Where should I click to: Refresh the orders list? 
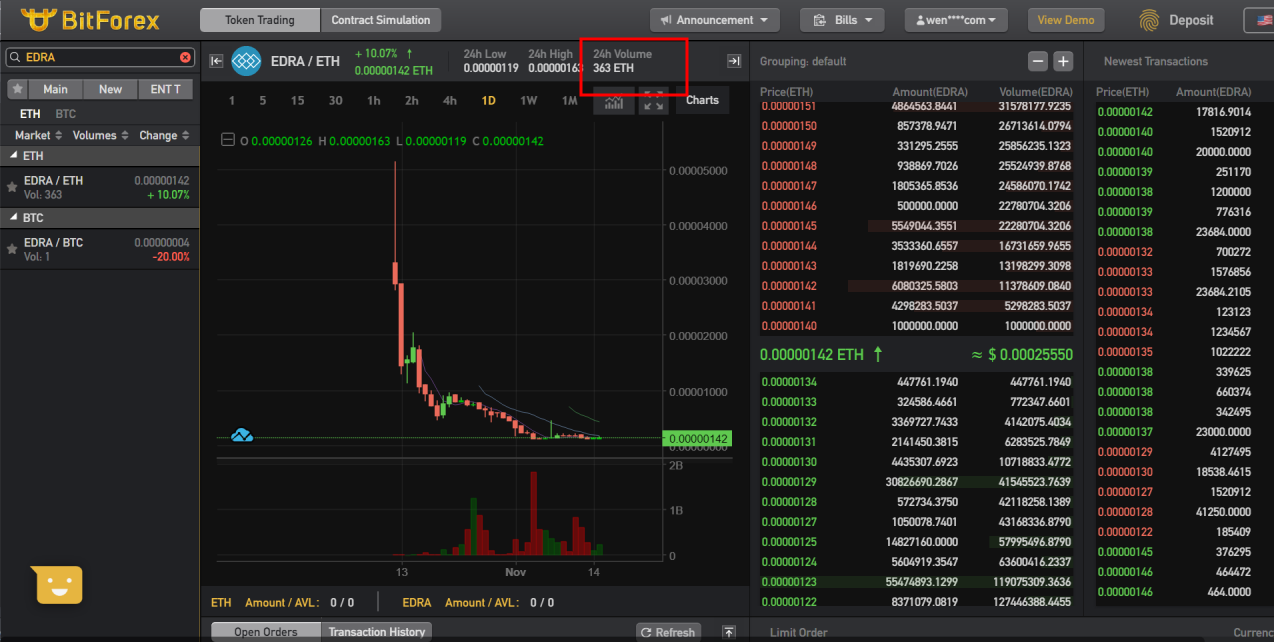pos(667,632)
